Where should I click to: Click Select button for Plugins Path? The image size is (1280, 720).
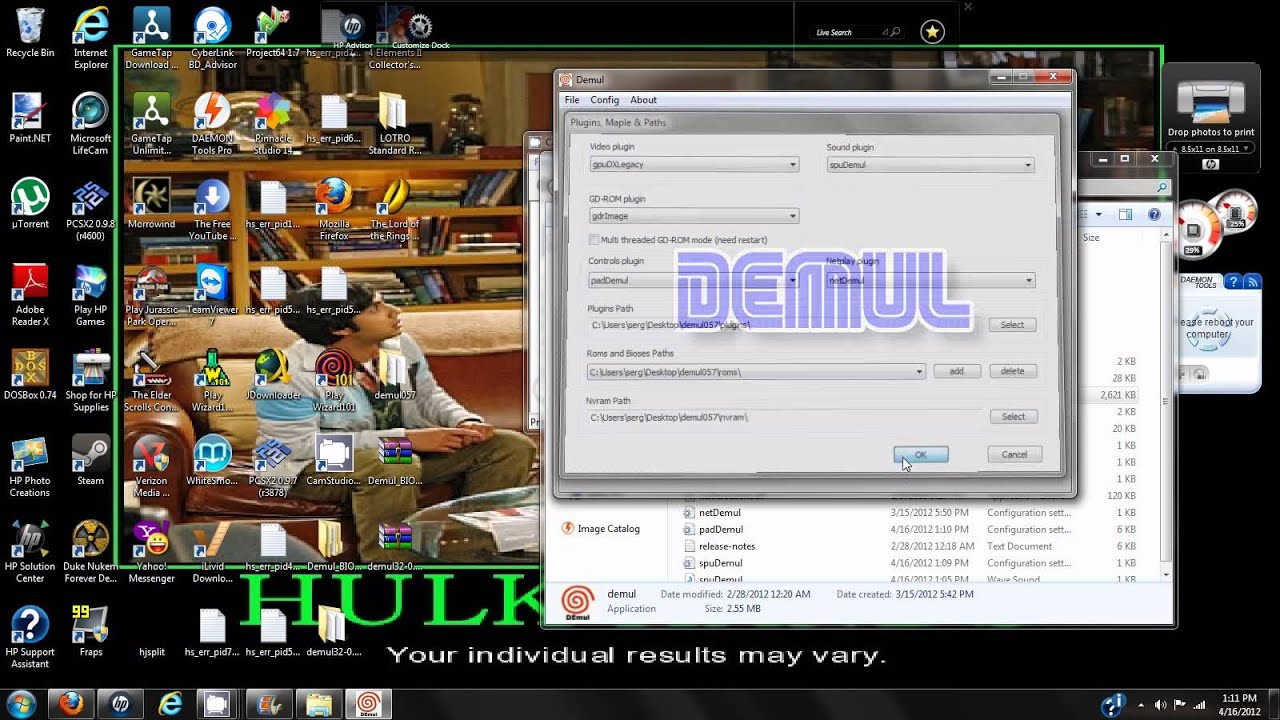pyautogui.click(x=1012, y=325)
